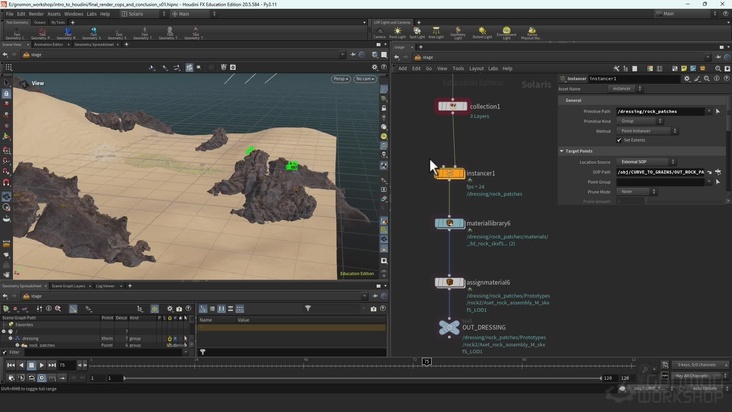The height and width of the screenshot is (412, 732).
Task: Open the Solaris desktop selector dropdown
Action: tap(143, 14)
